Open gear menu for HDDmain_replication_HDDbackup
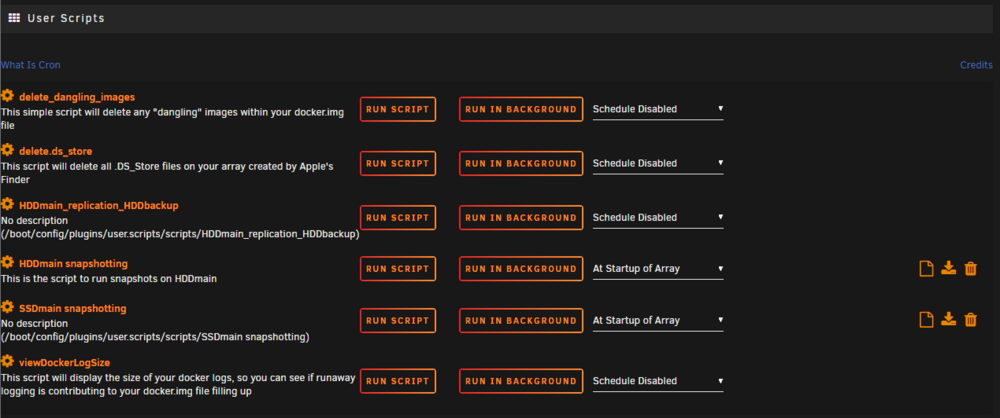This screenshot has width=1000, height=418. tap(8, 204)
